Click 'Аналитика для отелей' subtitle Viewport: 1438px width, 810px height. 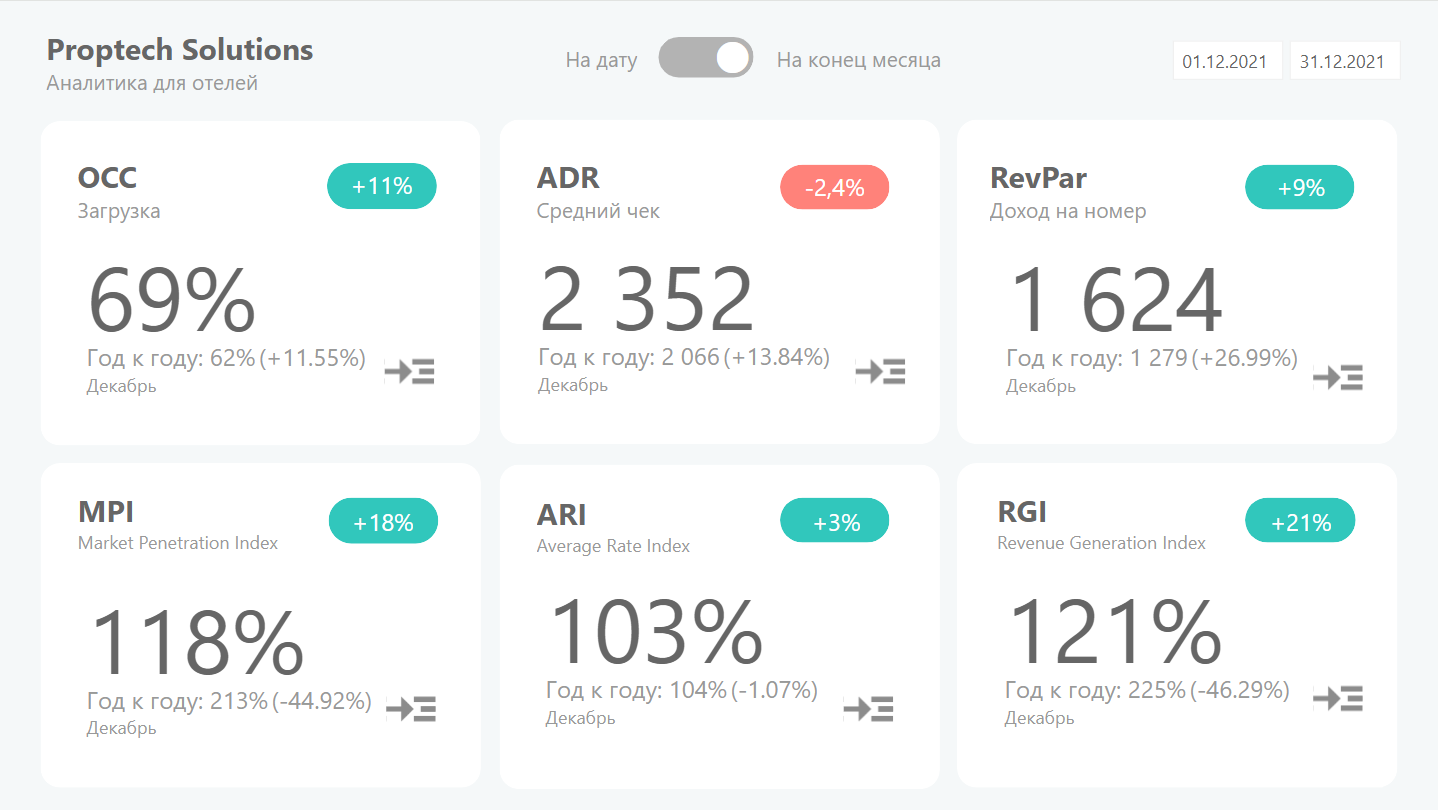[152, 83]
